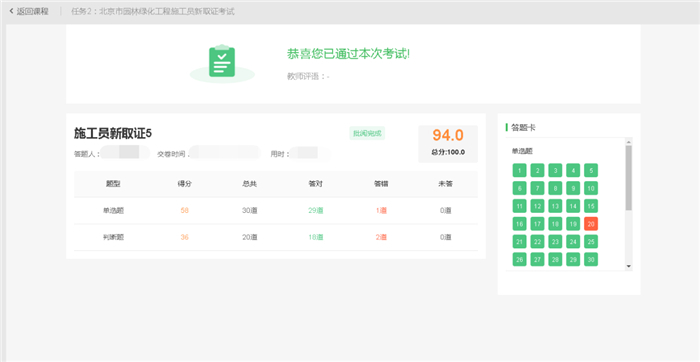Click question 29 square
Screen dimensions: 700x362
point(573,259)
